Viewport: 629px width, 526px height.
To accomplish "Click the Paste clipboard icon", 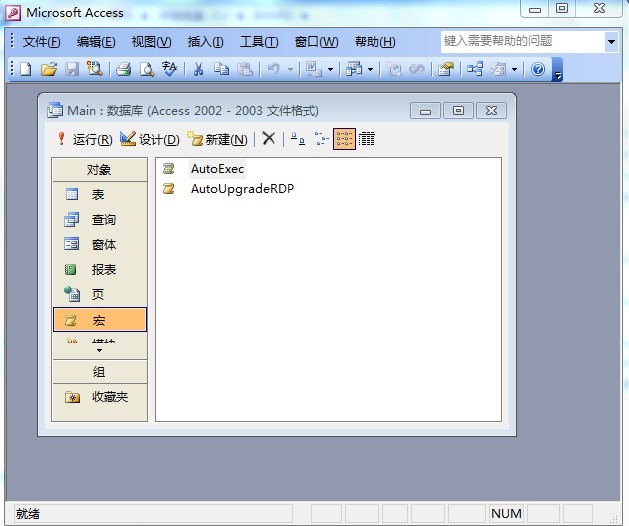I will [x=245, y=69].
